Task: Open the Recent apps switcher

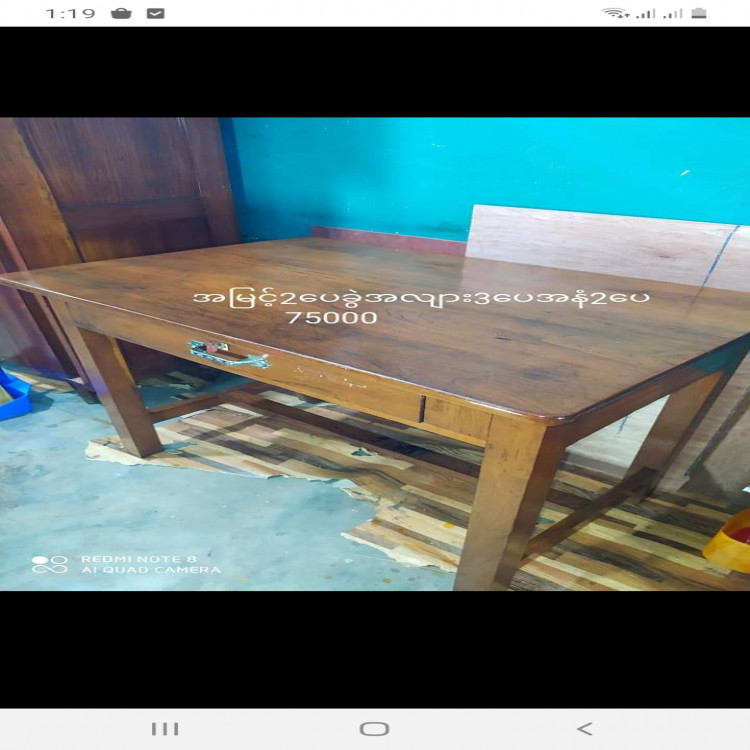Action: [x=165, y=729]
